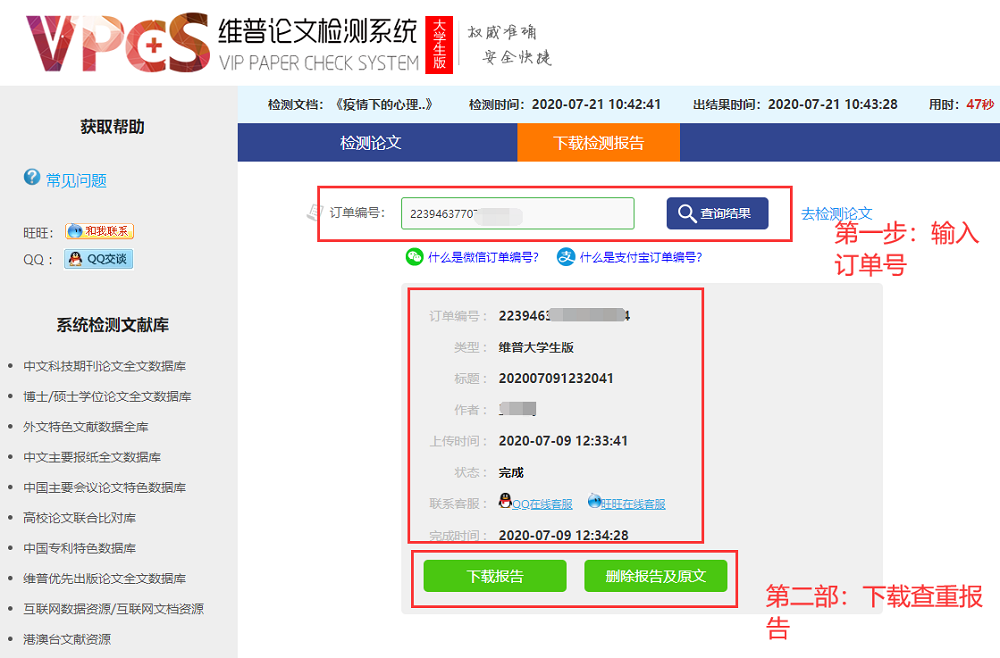Select 港澳台文献资源 entry
The image size is (1000, 658).
coord(67,639)
